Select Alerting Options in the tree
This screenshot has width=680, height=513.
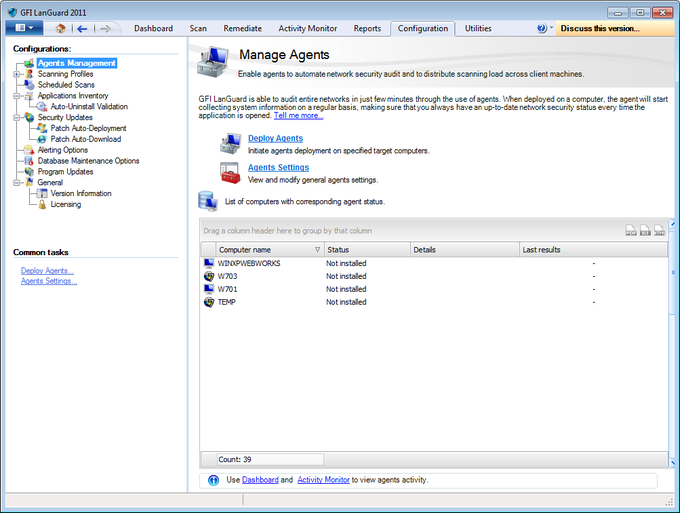tap(63, 150)
